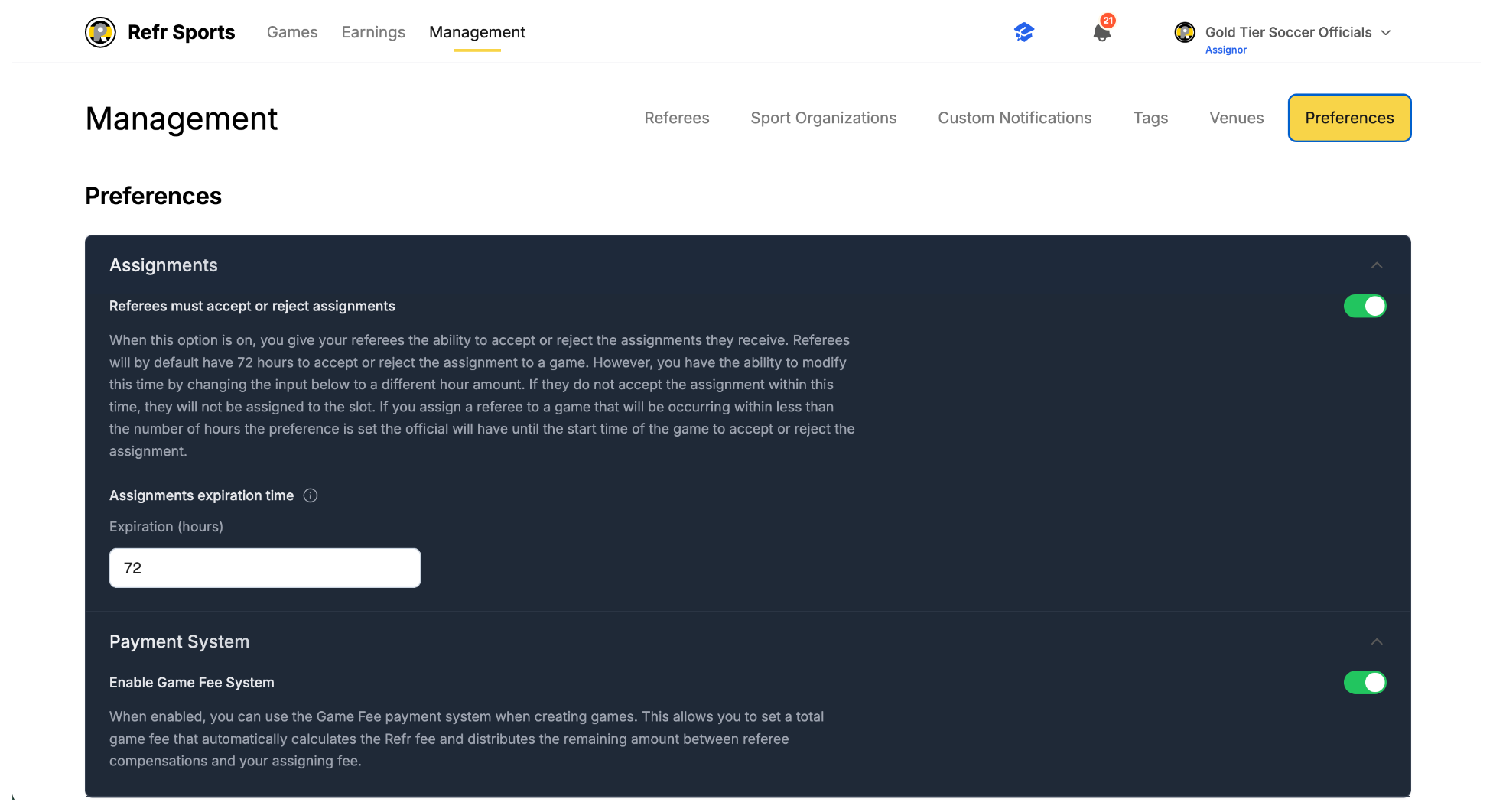Open the Custom Notifications tab
The width and height of the screenshot is (1493, 812).
tap(1015, 118)
